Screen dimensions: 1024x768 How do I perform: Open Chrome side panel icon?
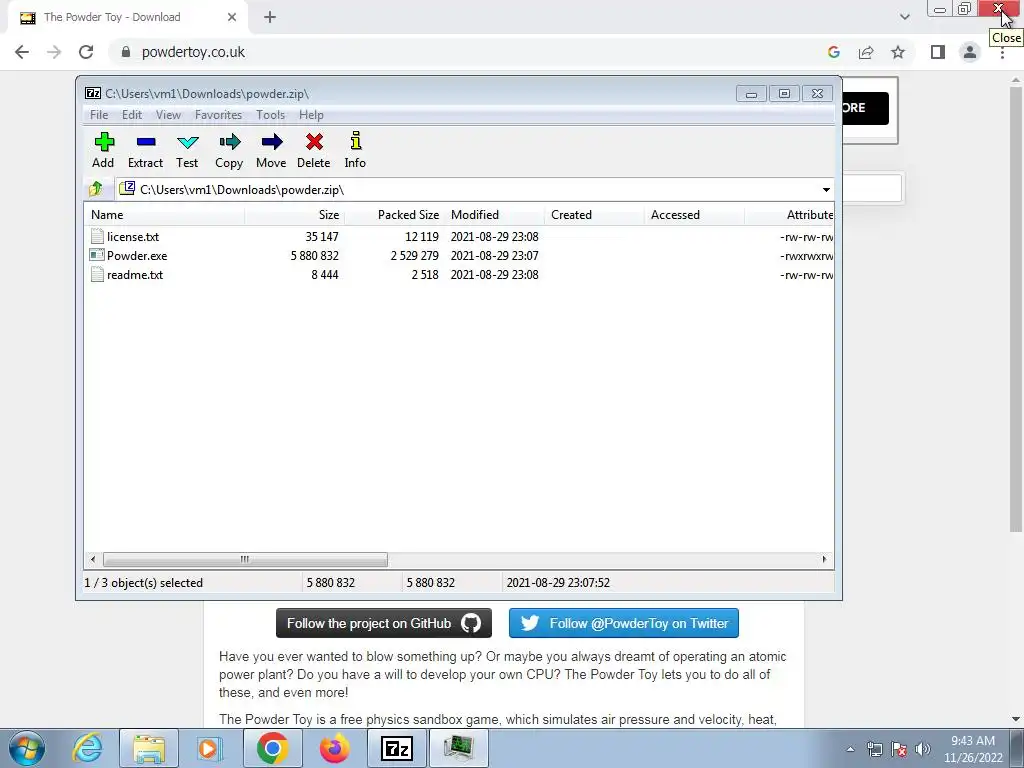(x=938, y=52)
